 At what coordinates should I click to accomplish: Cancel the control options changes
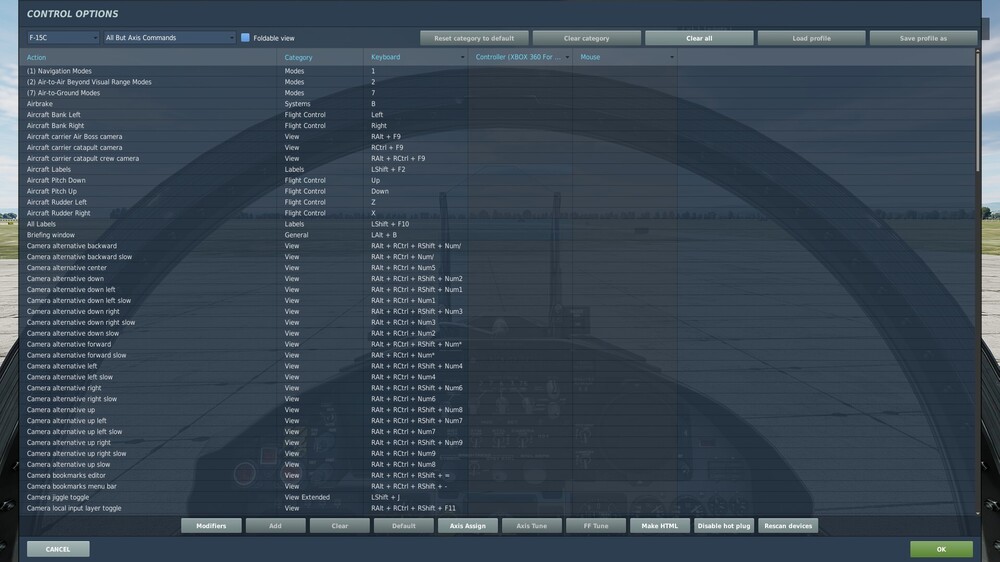58,549
